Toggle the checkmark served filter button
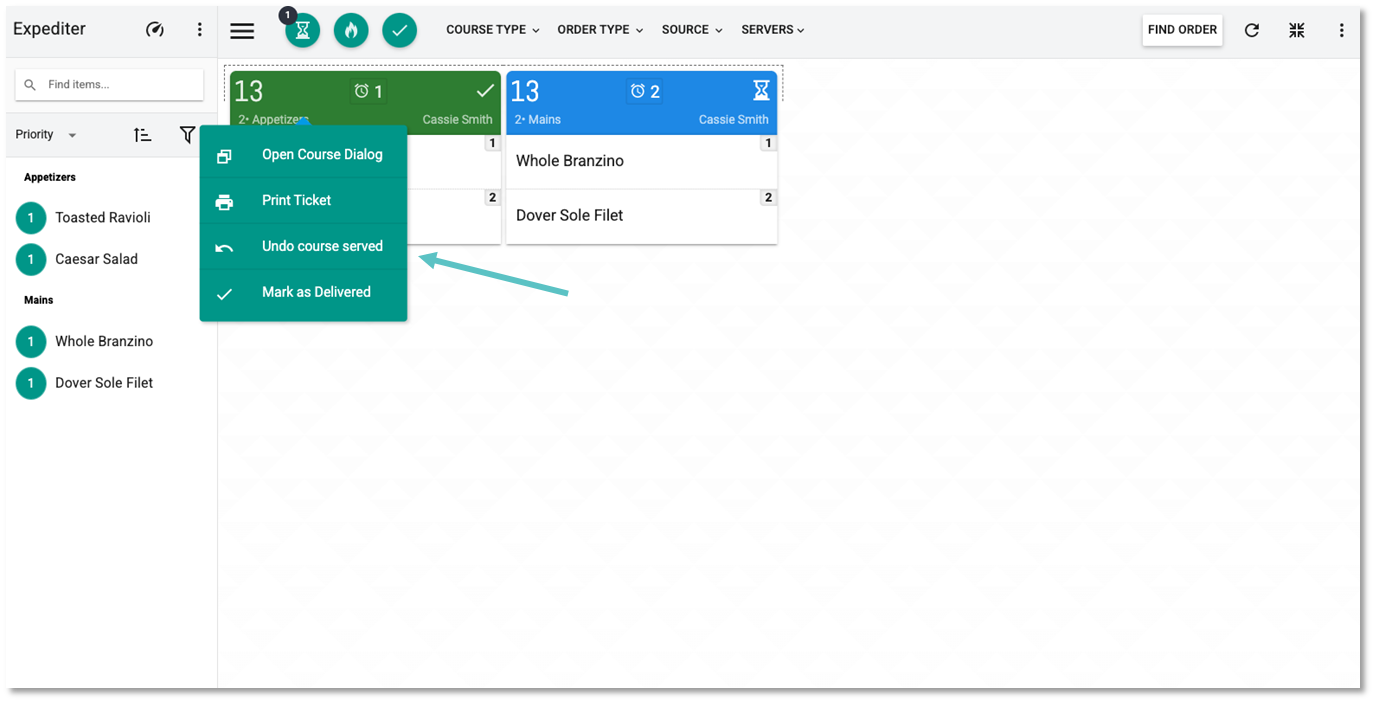 399,31
